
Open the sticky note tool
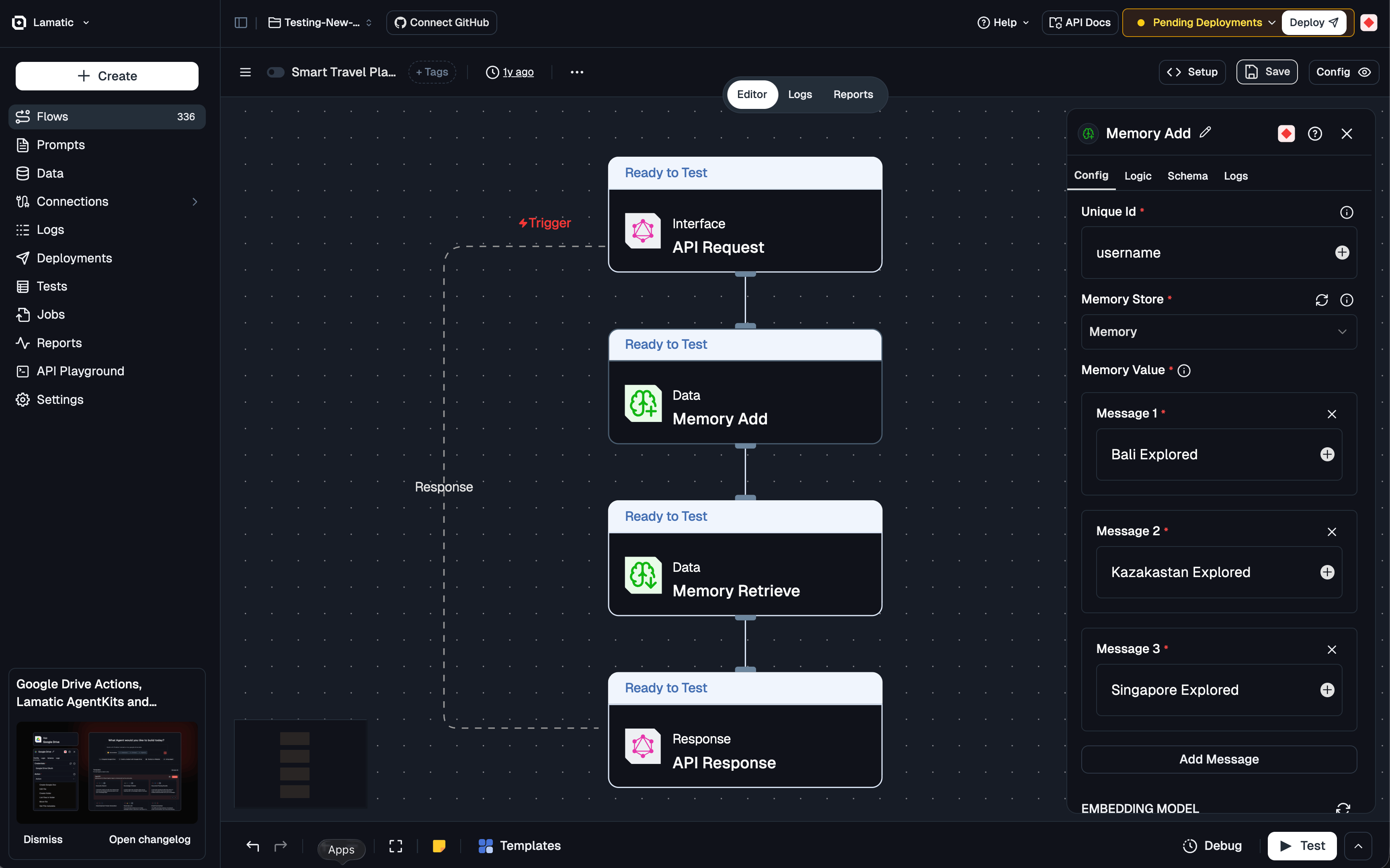click(439, 845)
